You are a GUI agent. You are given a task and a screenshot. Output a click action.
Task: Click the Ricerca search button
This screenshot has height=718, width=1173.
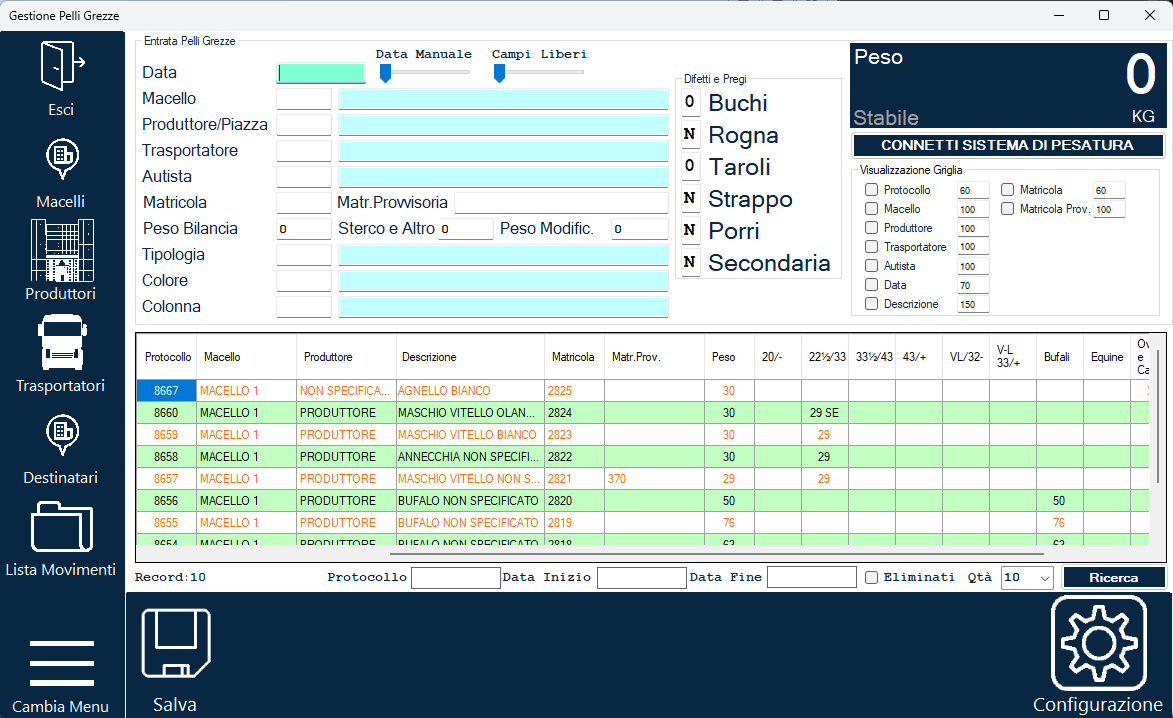pyautogui.click(x=1114, y=577)
